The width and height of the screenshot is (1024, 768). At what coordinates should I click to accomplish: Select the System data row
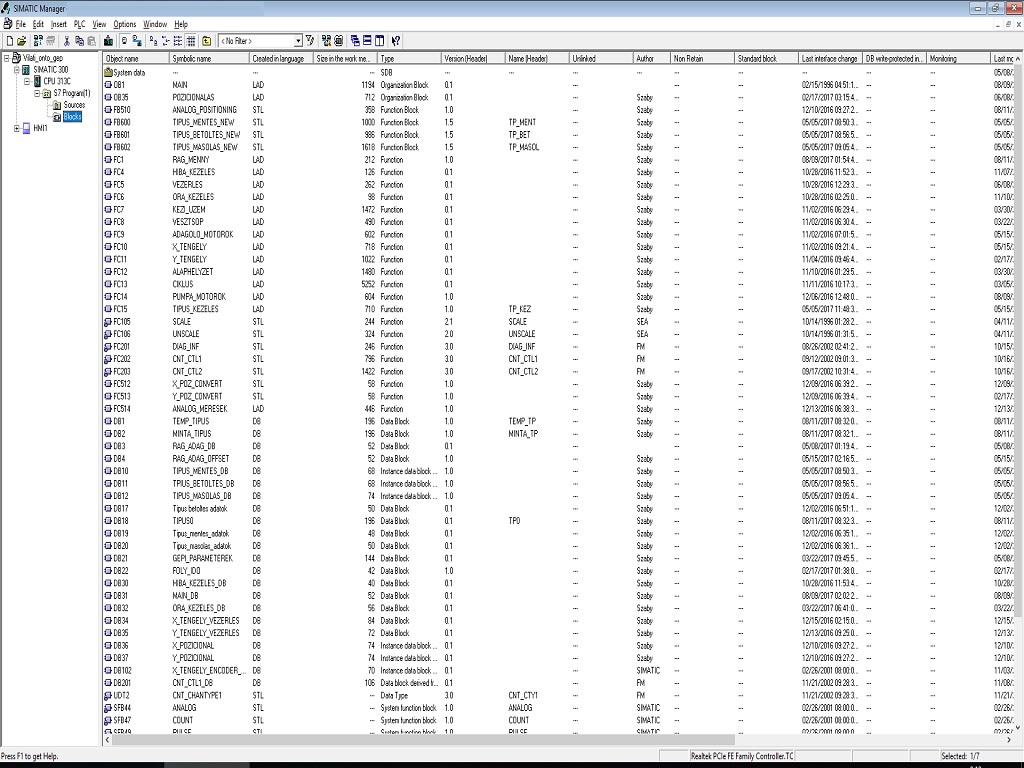[558, 72]
